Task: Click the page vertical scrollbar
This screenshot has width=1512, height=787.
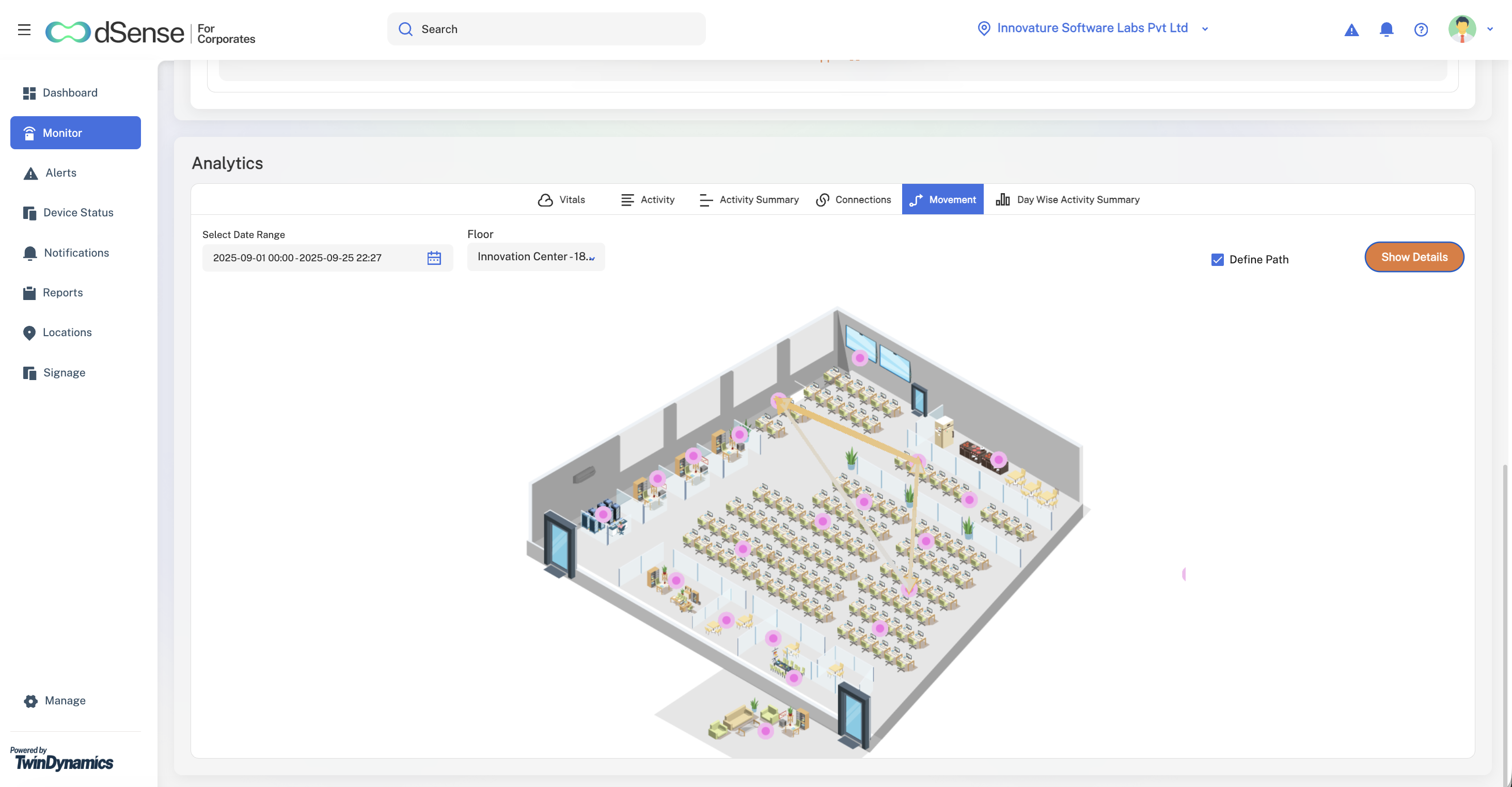Action: pyautogui.click(x=1505, y=625)
